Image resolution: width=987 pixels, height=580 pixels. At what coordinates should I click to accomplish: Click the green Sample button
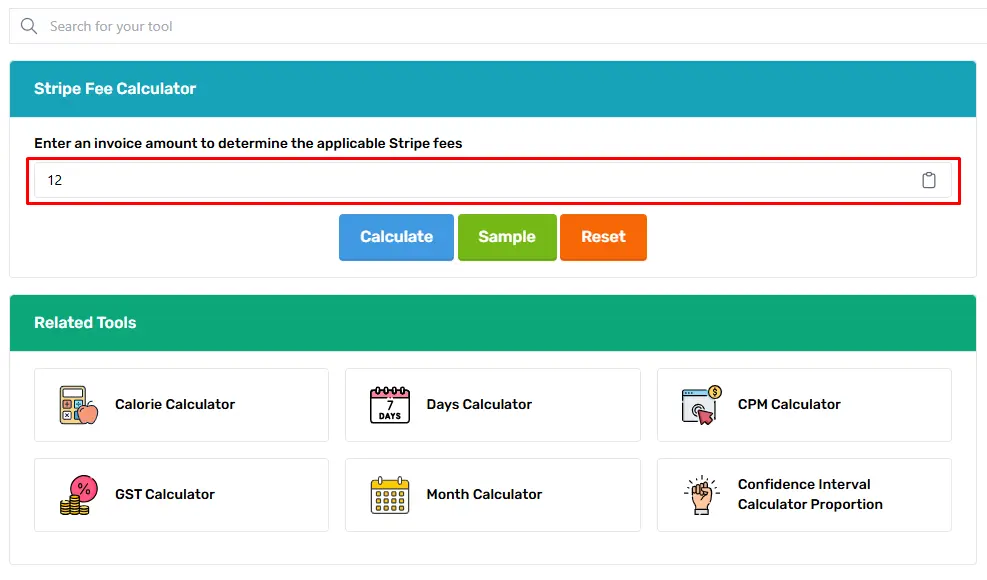pyautogui.click(x=507, y=237)
